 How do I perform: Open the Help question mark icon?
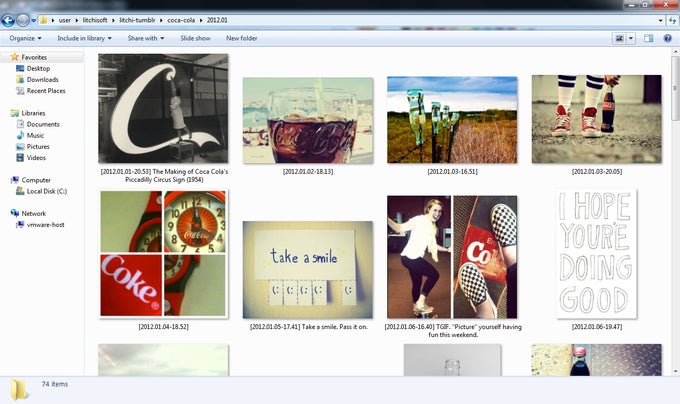point(667,39)
